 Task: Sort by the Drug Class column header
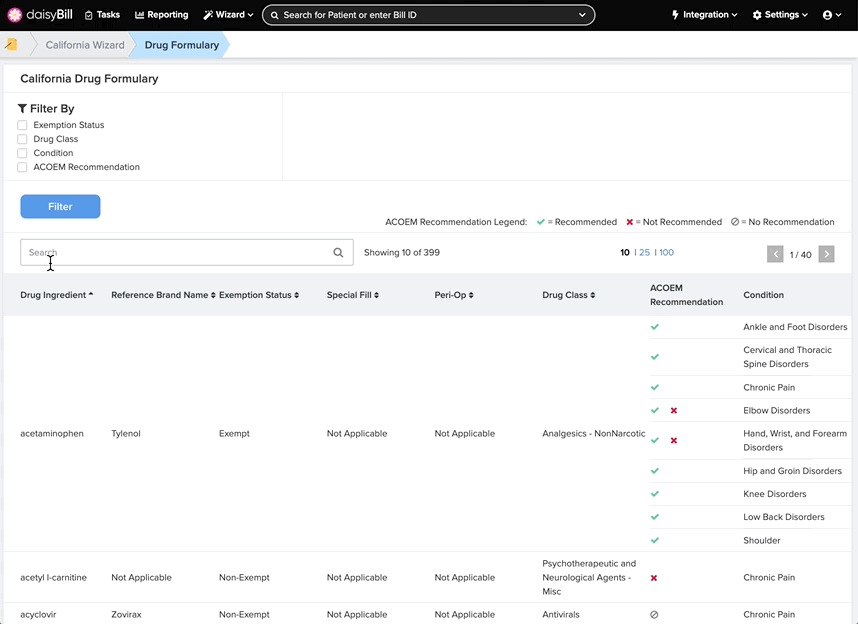tap(569, 295)
